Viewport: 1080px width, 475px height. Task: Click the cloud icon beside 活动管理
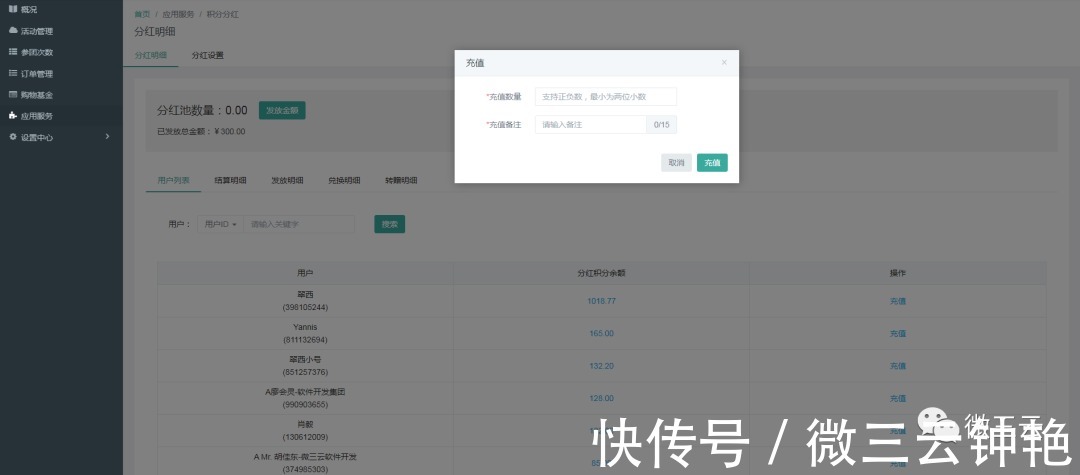point(12,30)
